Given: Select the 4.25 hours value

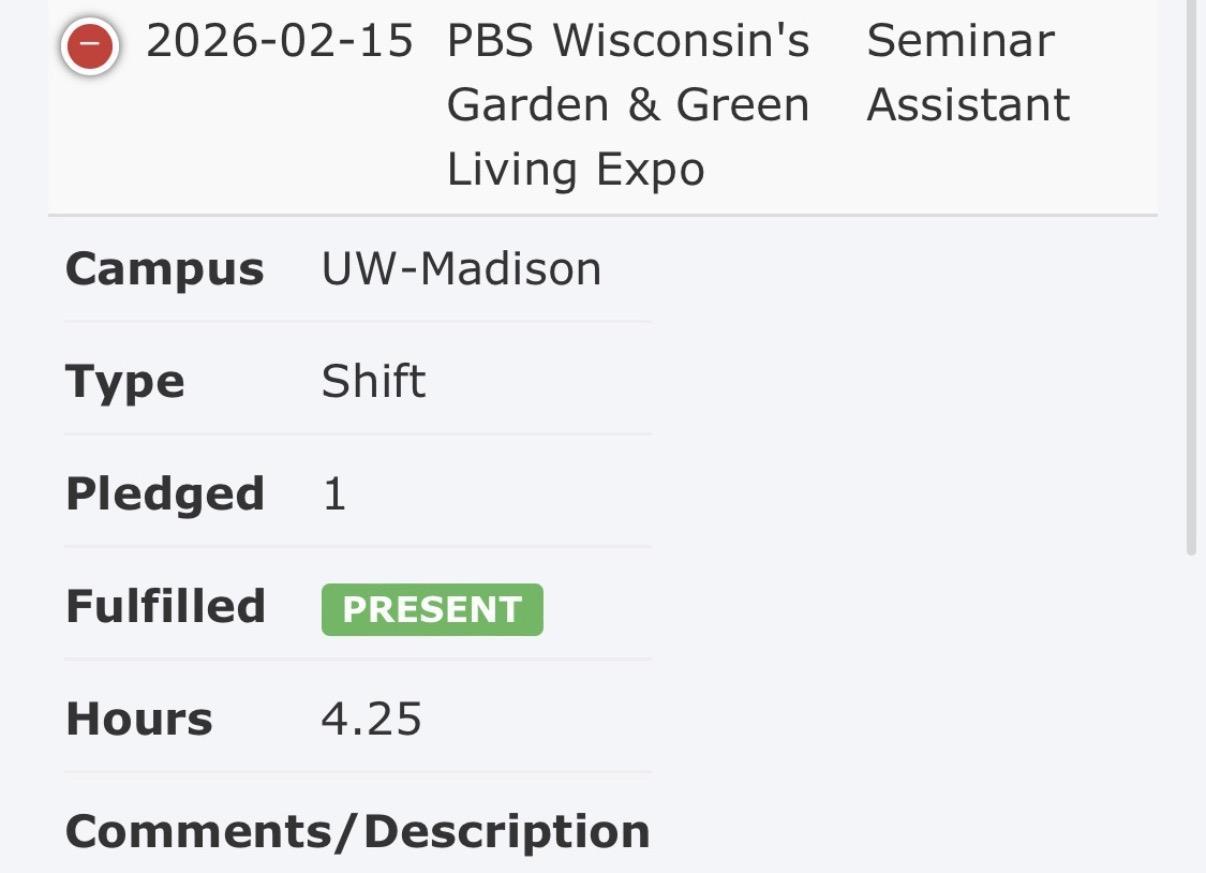Looking at the screenshot, I should point(371,719).
